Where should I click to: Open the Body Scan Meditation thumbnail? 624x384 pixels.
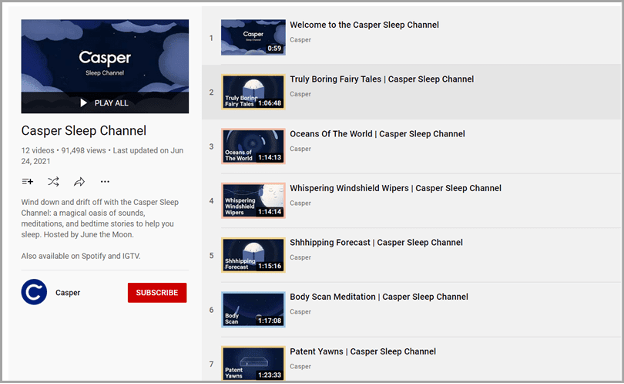254,310
